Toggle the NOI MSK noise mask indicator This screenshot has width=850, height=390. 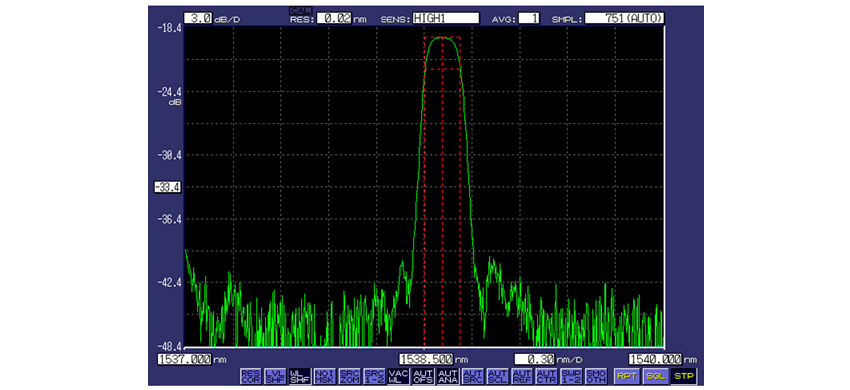tap(324, 376)
